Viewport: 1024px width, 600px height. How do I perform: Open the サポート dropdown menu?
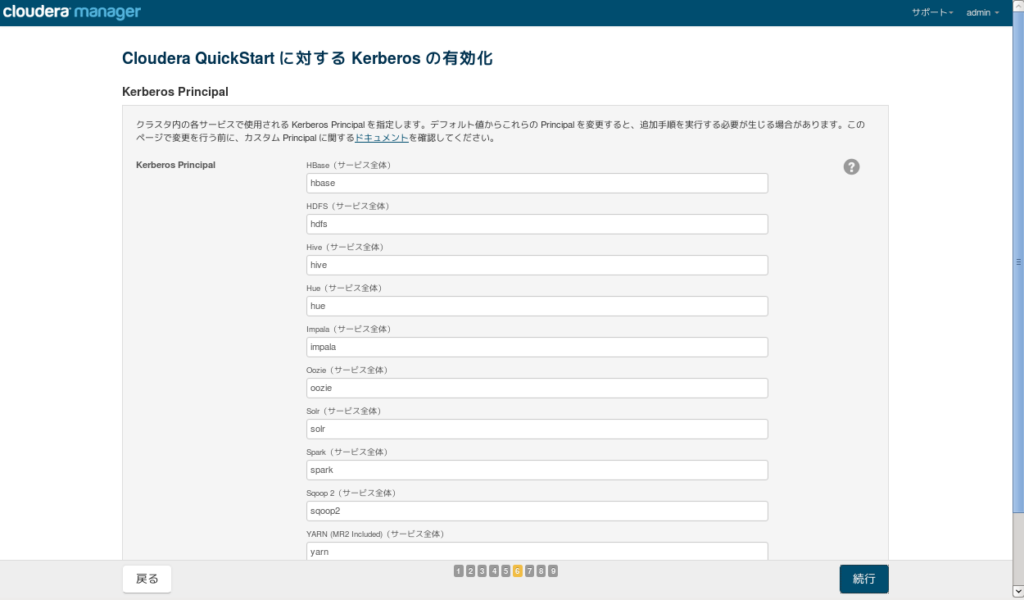(932, 12)
